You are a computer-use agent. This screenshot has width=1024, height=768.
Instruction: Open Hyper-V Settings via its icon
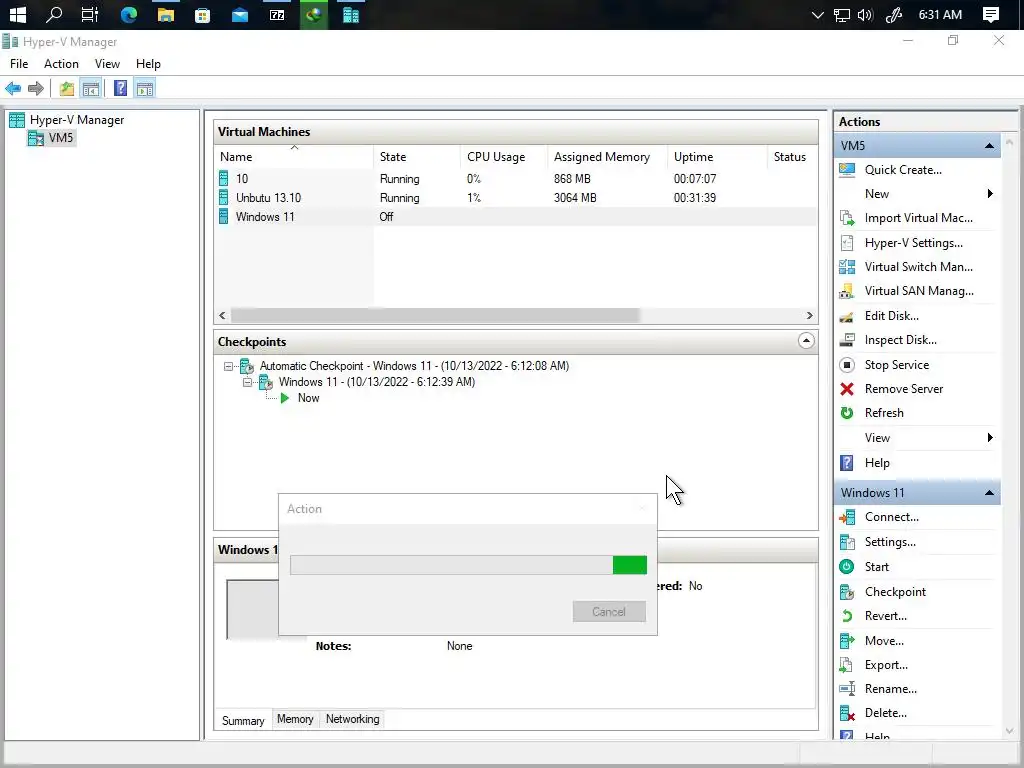tap(847, 243)
